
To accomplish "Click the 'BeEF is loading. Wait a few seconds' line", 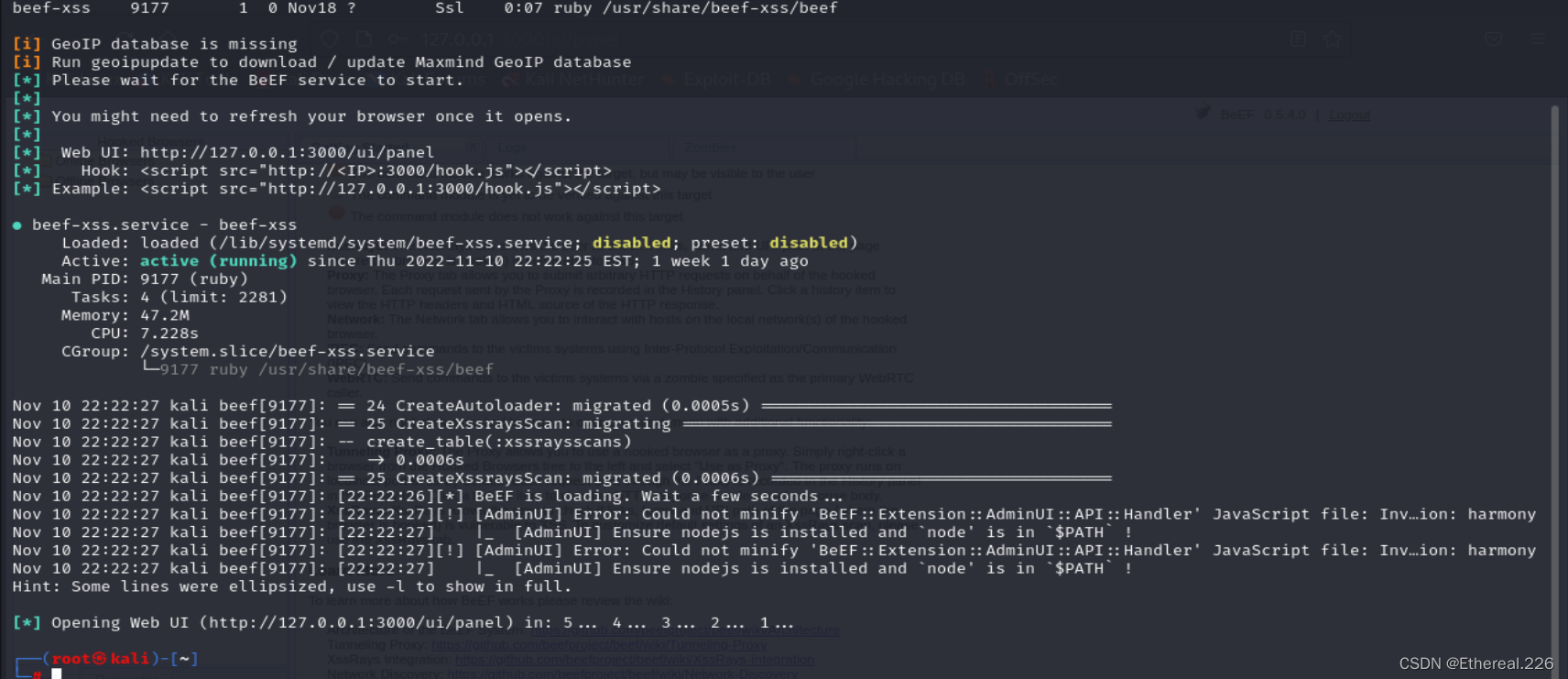I will 430,496.
